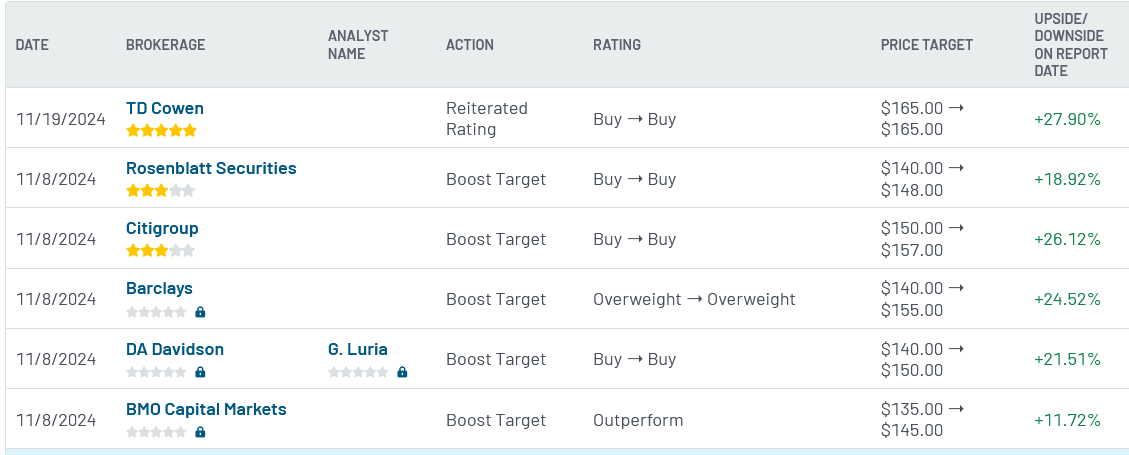
Task: Select Buy → Buy in the Rosenblatt Securities row
Action: (634, 179)
